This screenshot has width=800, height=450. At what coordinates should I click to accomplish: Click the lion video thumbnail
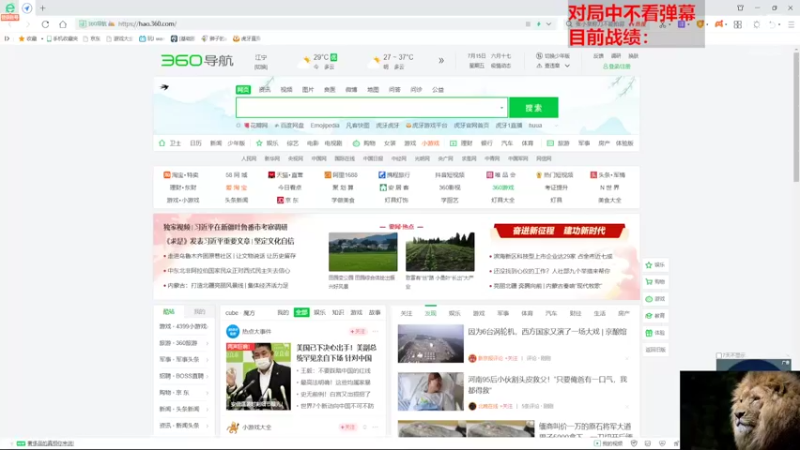click(x=740, y=410)
